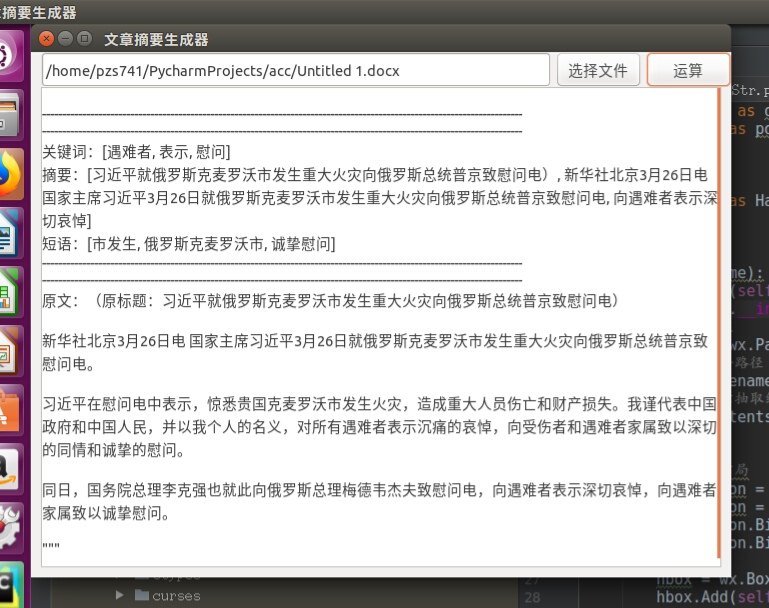Click the 原文 original title line
Image resolution: width=769 pixels, height=608 pixels.
click(x=330, y=301)
